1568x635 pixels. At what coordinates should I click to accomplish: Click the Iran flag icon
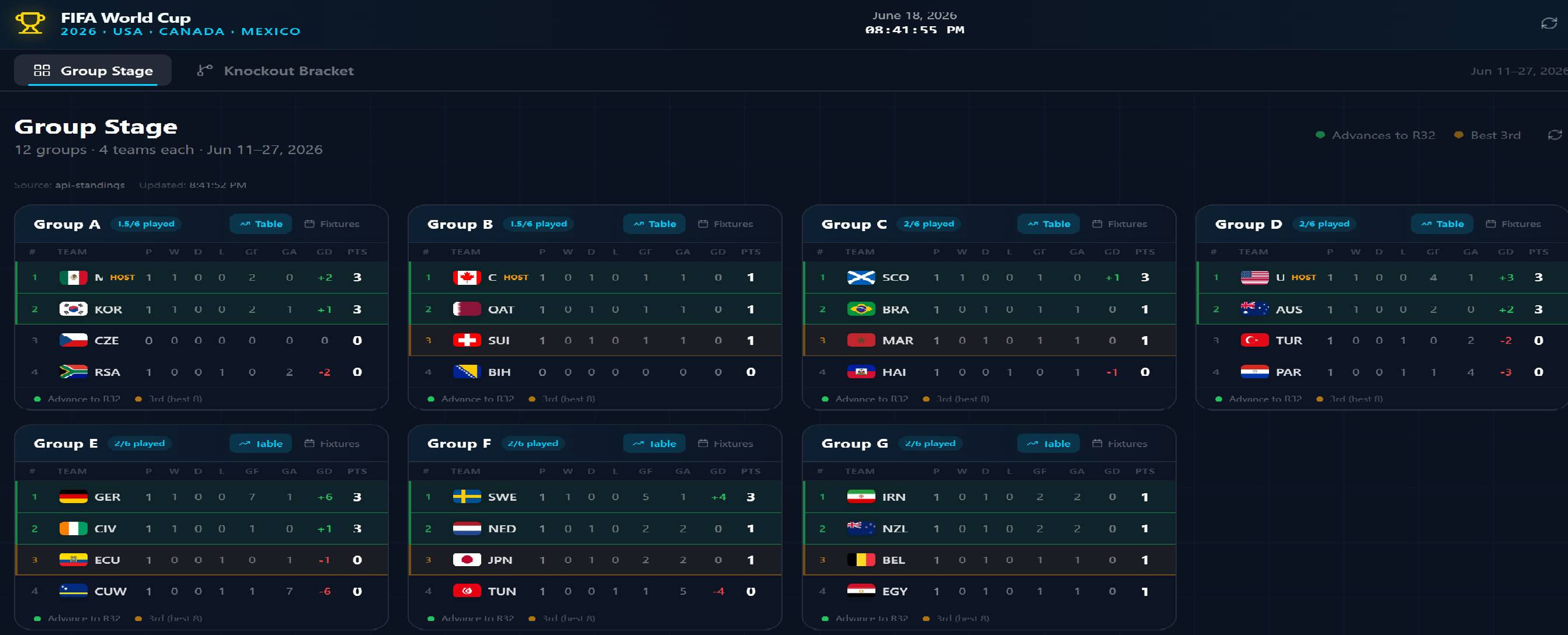tap(861, 497)
